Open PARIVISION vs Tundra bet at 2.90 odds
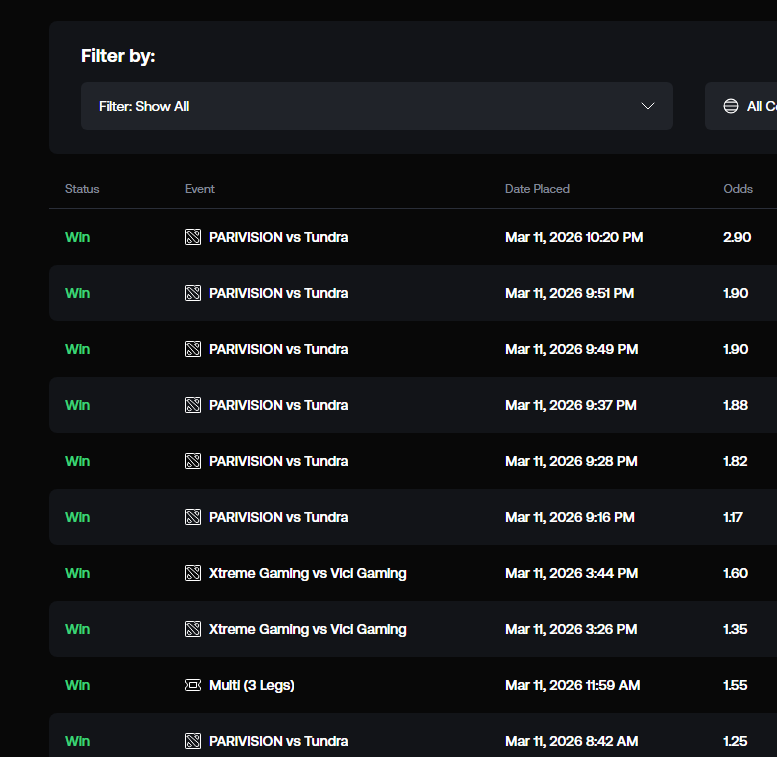 [278, 237]
